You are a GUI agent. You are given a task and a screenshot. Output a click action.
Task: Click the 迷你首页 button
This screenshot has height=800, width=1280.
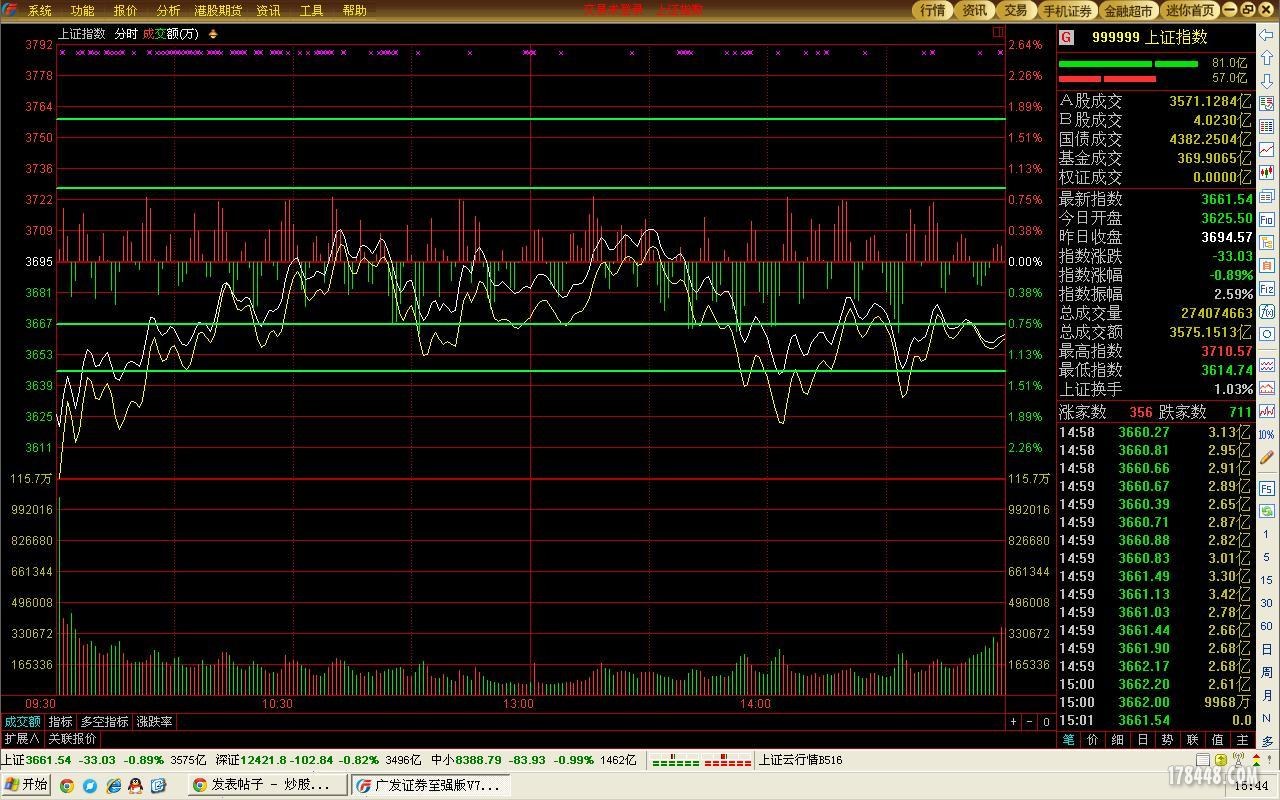pyautogui.click(x=1190, y=10)
